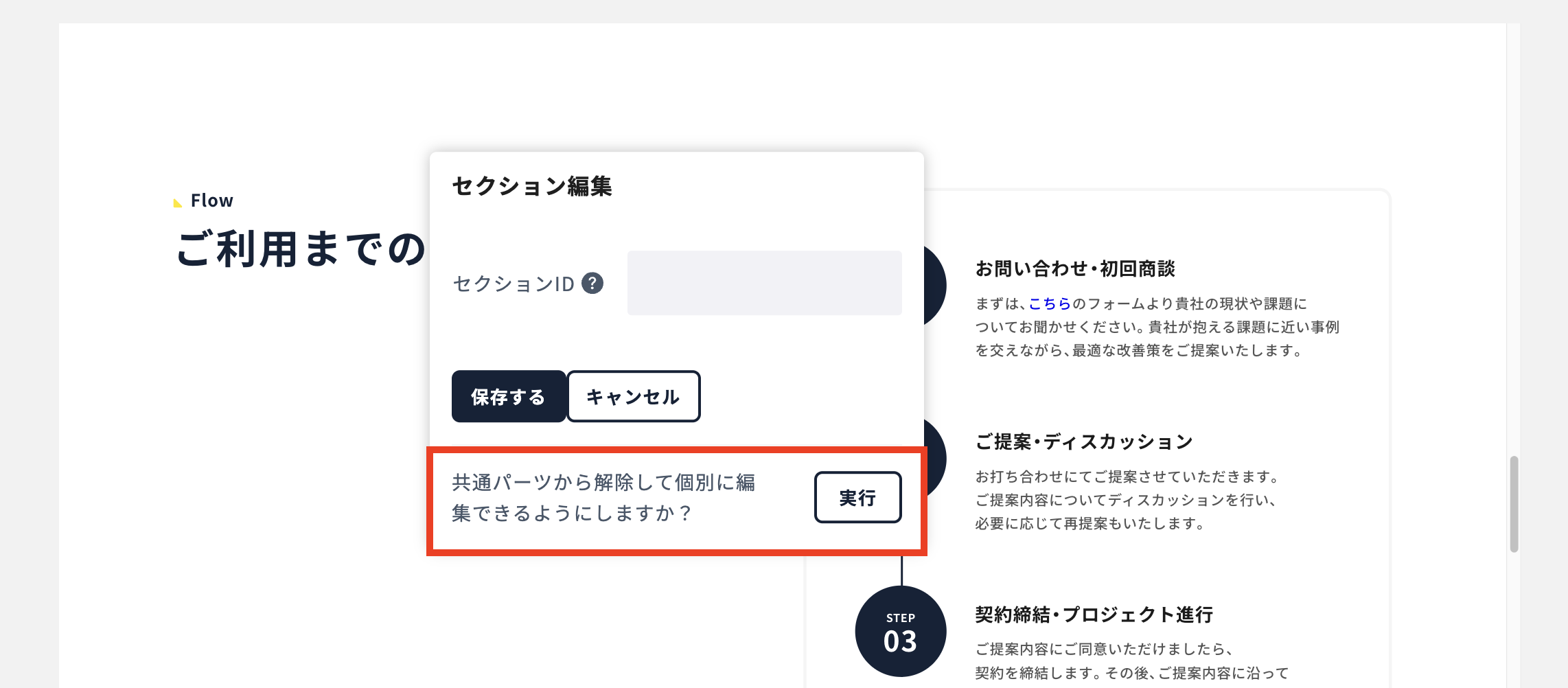Click the ご利用までの main heading
The width and height of the screenshot is (1568, 688).
pyautogui.click(x=301, y=249)
